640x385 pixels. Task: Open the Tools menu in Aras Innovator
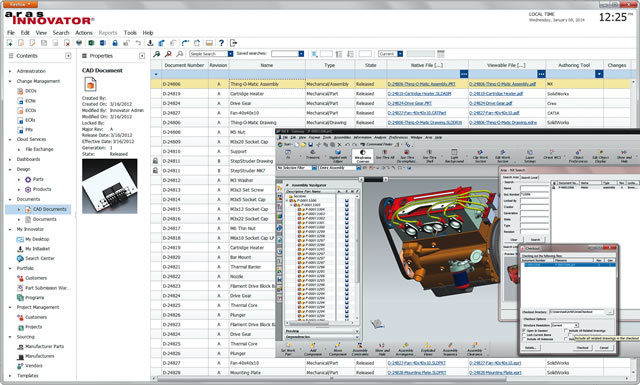pyautogui.click(x=130, y=33)
